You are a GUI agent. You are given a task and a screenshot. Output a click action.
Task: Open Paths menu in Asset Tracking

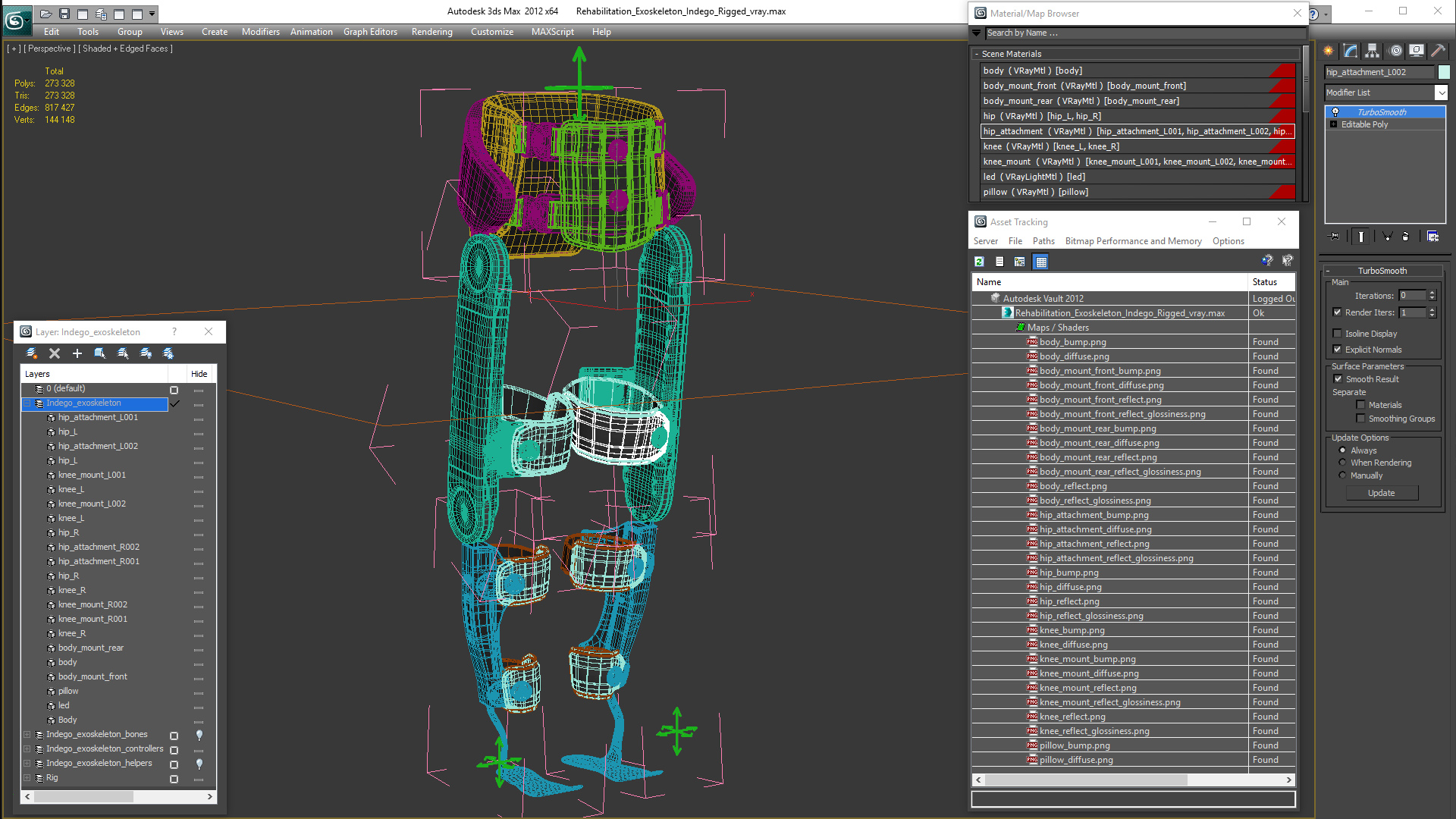coord(1043,241)
